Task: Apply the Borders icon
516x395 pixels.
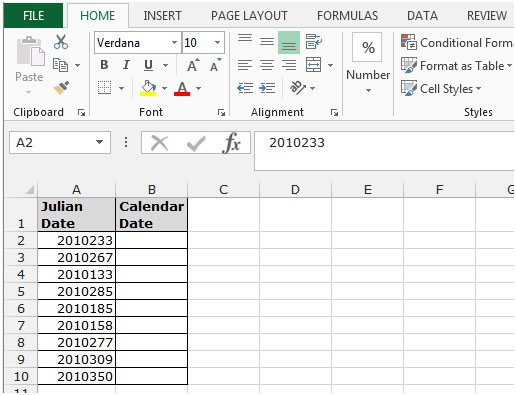Action: (x=104, y=88)
